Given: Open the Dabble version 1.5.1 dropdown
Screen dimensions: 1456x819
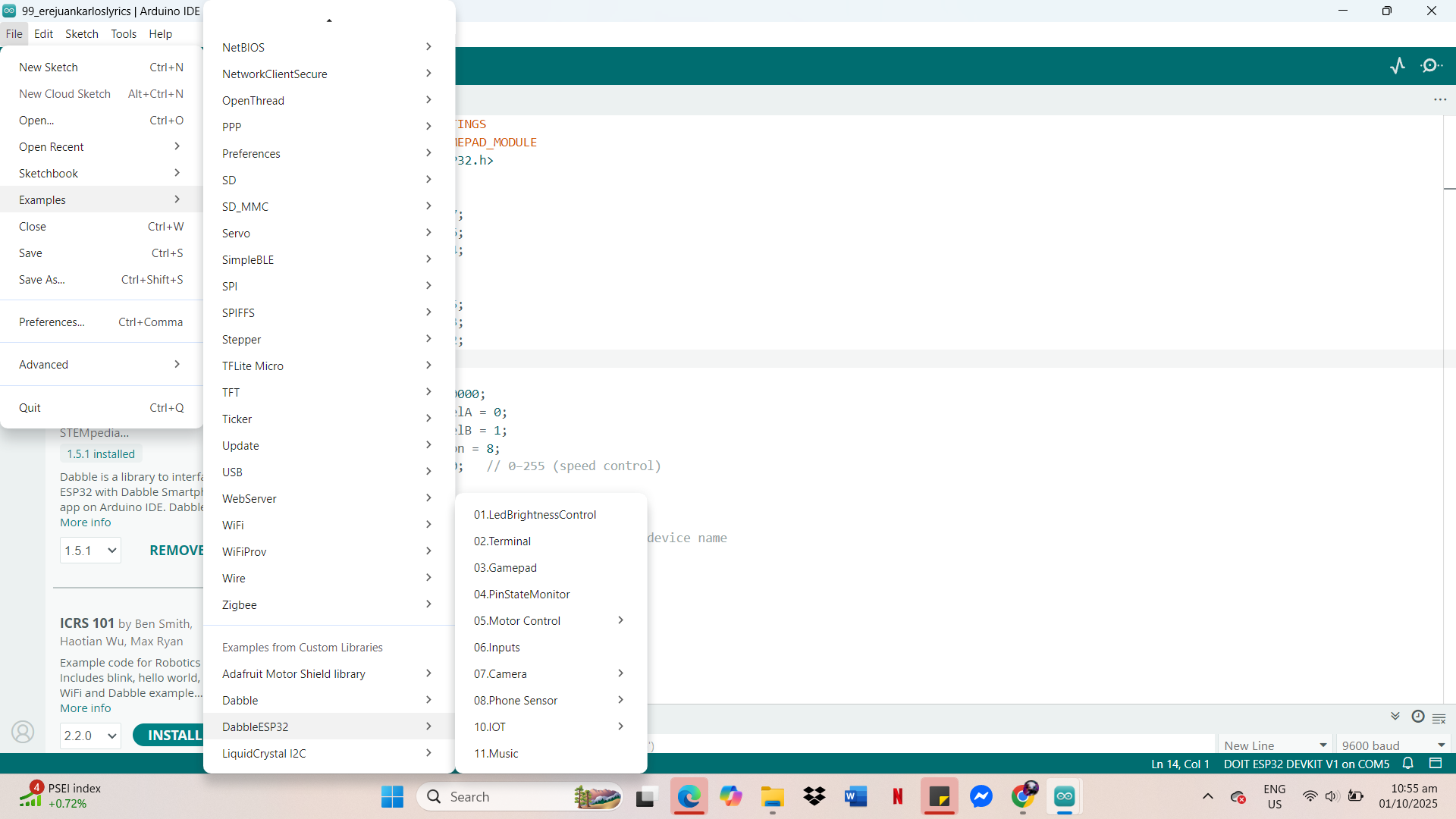Looking at the screenshot, I should coord(89,551).
